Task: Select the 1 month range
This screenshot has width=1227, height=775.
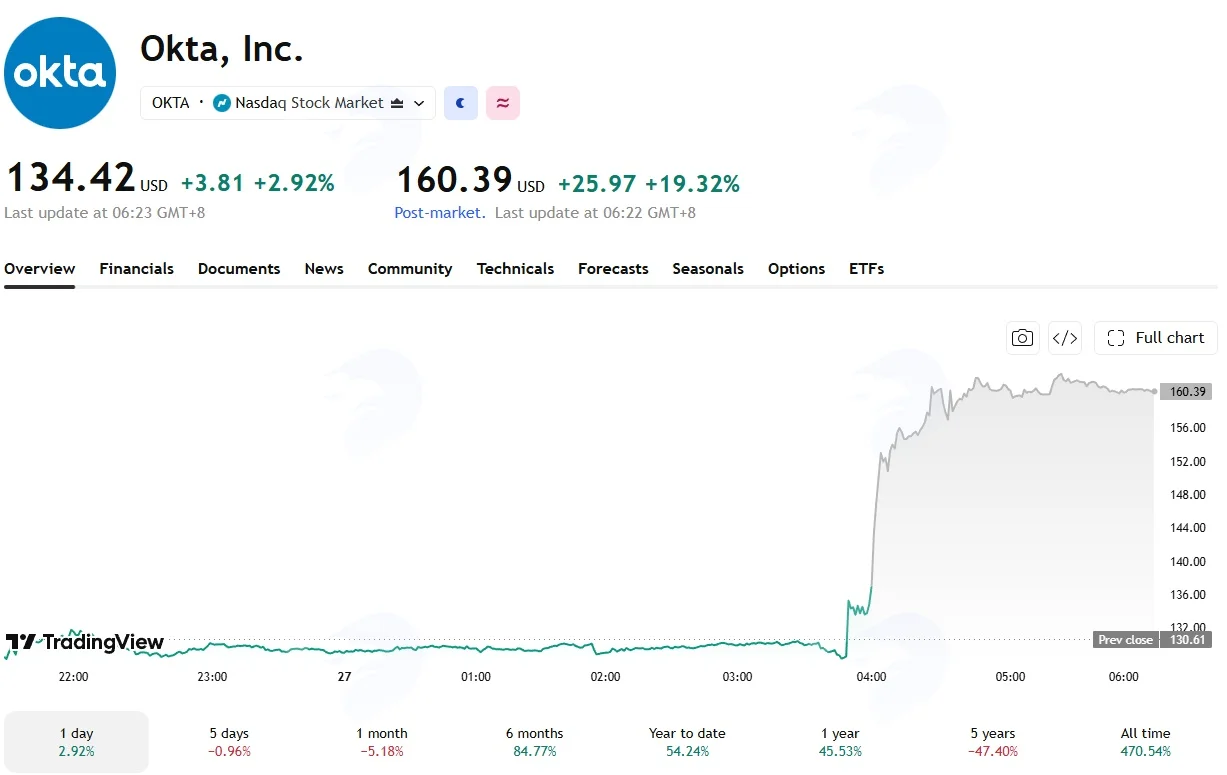Action: (x=382, y=742)
